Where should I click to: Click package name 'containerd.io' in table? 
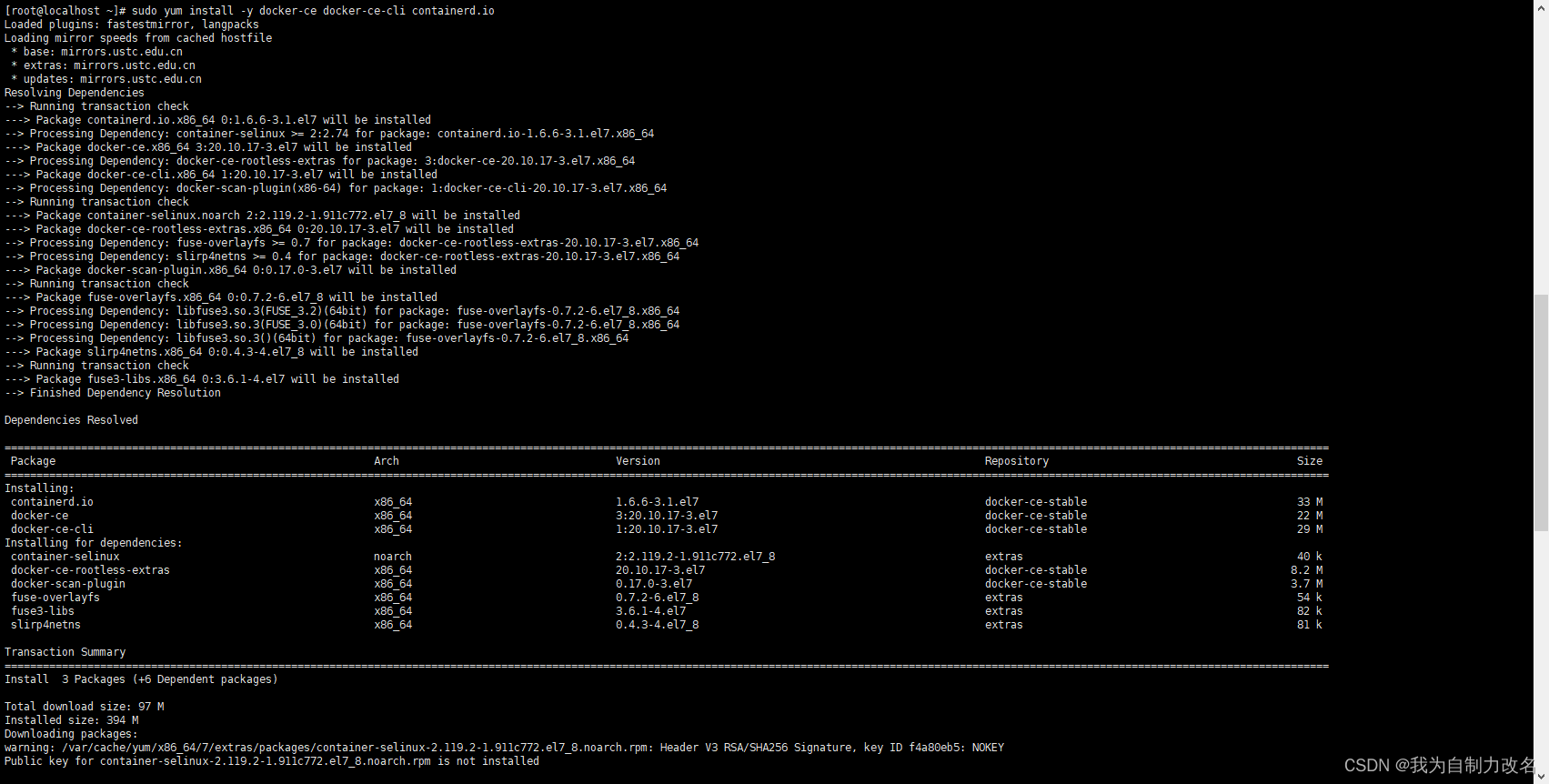[52, 502]
